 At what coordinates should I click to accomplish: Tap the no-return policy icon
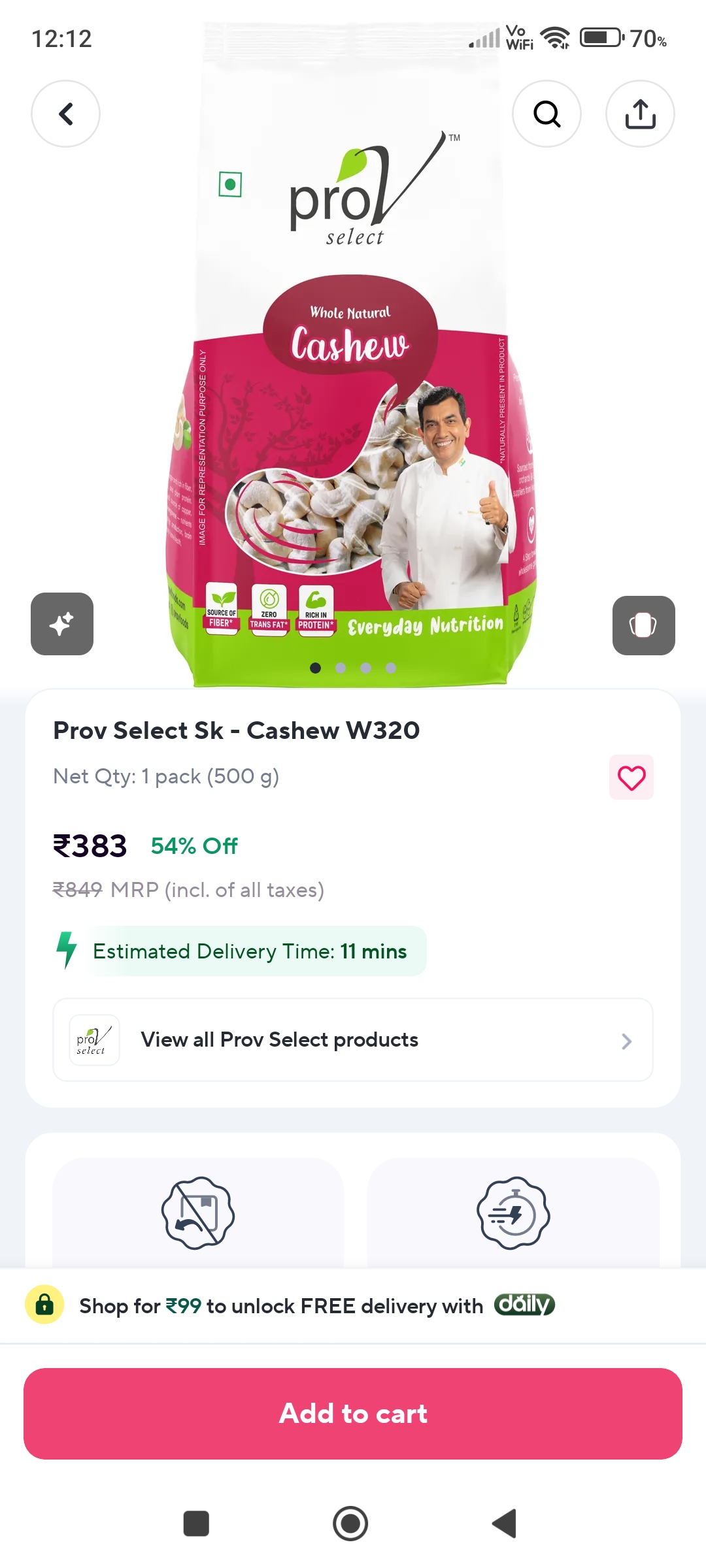tap(198, 1213)
